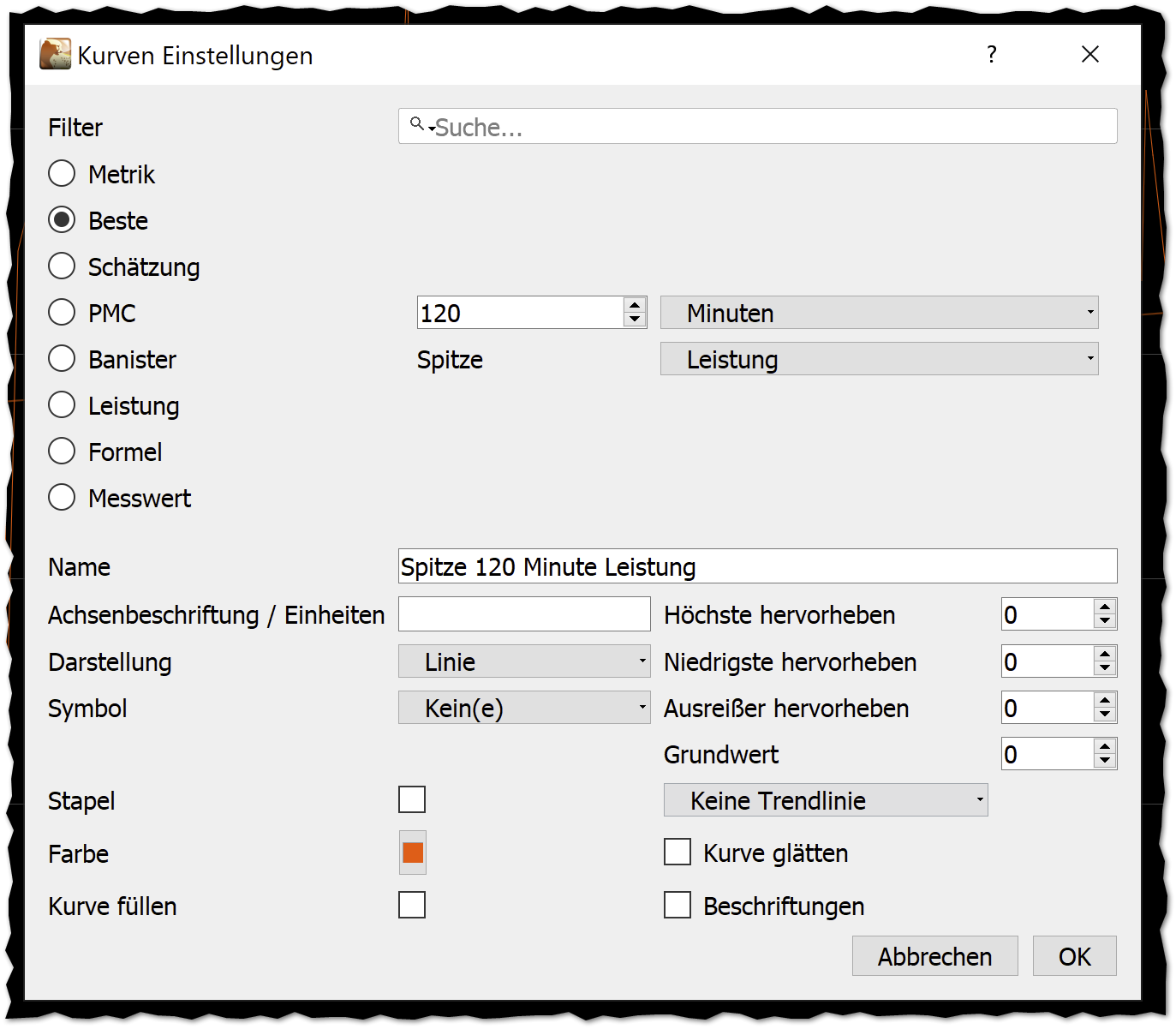The width and height of the screenshot is (1176, 1029).
Task: Click the Abbrechen button
Action: (934, 956)
